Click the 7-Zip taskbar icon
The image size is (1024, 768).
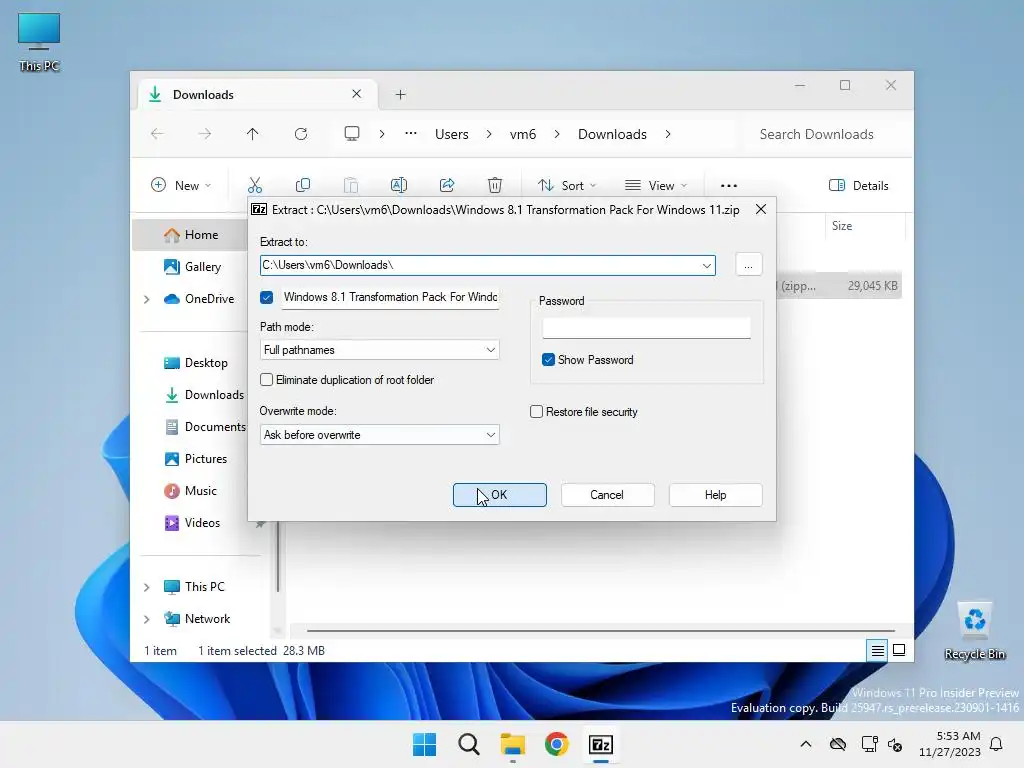click(x=601, y=744)
